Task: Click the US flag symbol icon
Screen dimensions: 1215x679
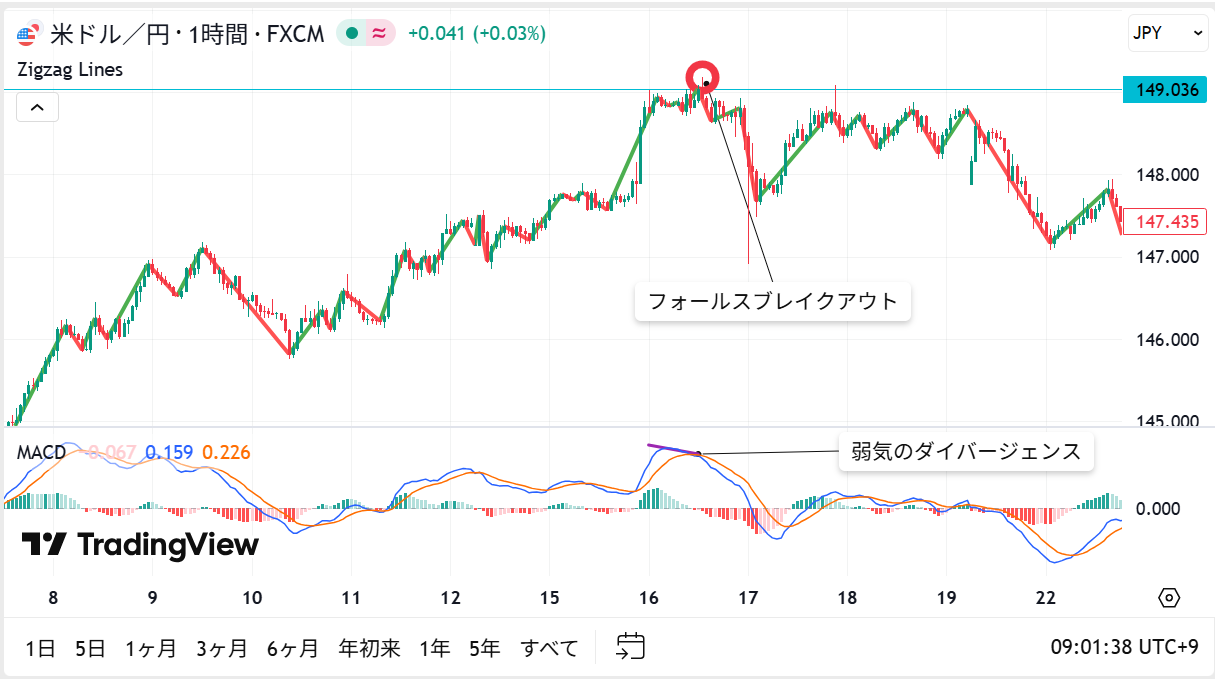Action: [29, 33]
